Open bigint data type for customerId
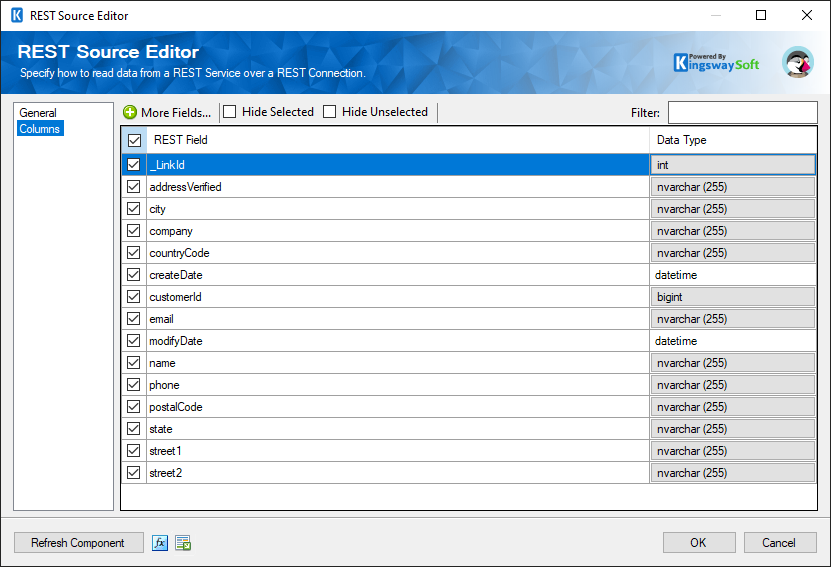 coord(733,297)
